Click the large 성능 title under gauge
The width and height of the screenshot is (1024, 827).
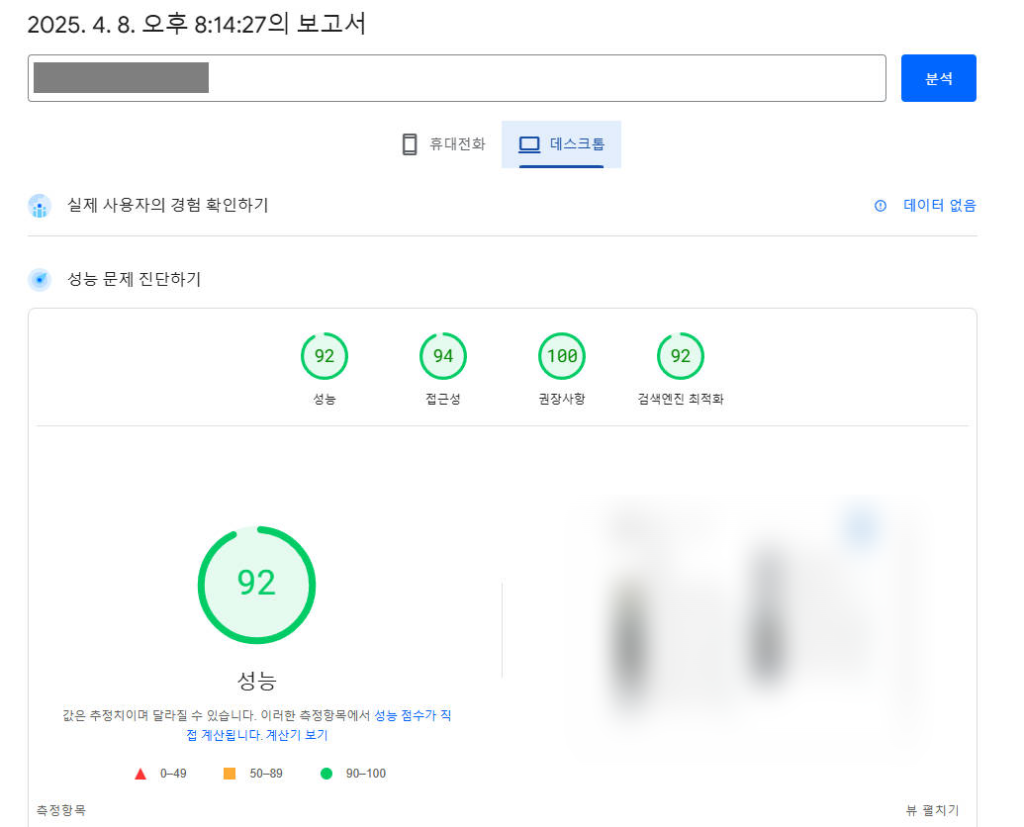tap(257, 681)
